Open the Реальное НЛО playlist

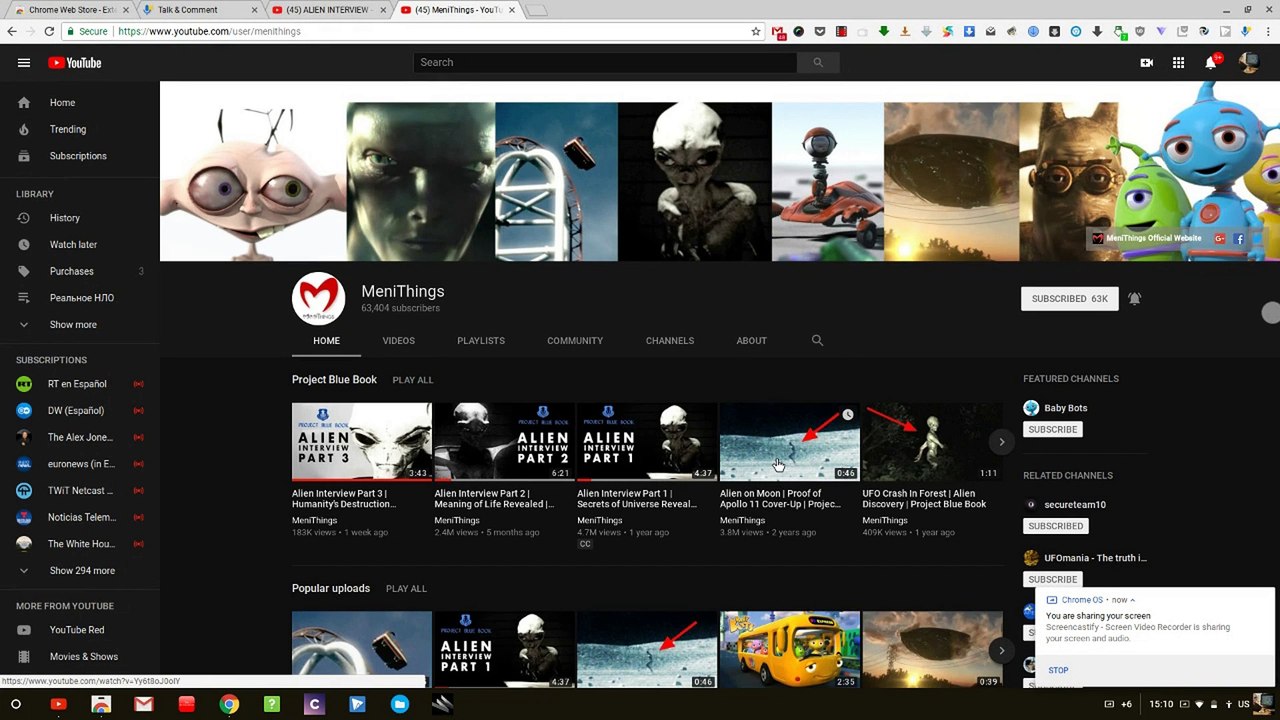(x=82, y=298)
